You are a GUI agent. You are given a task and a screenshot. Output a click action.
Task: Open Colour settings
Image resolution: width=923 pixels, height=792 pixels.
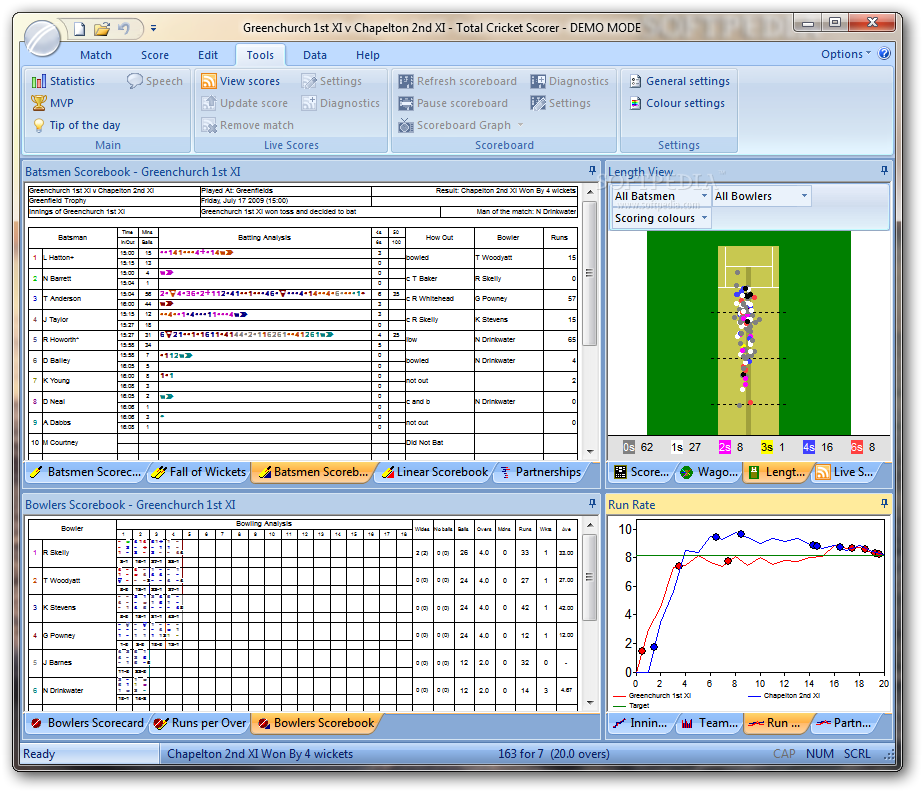click(678, 103)
